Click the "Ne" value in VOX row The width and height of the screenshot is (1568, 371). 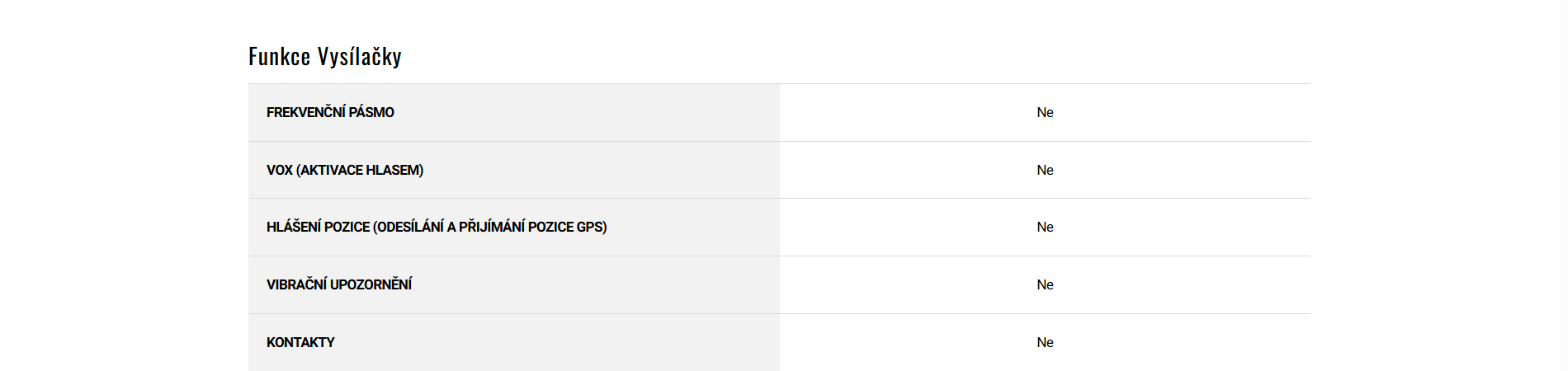(x=1045, y=170)
